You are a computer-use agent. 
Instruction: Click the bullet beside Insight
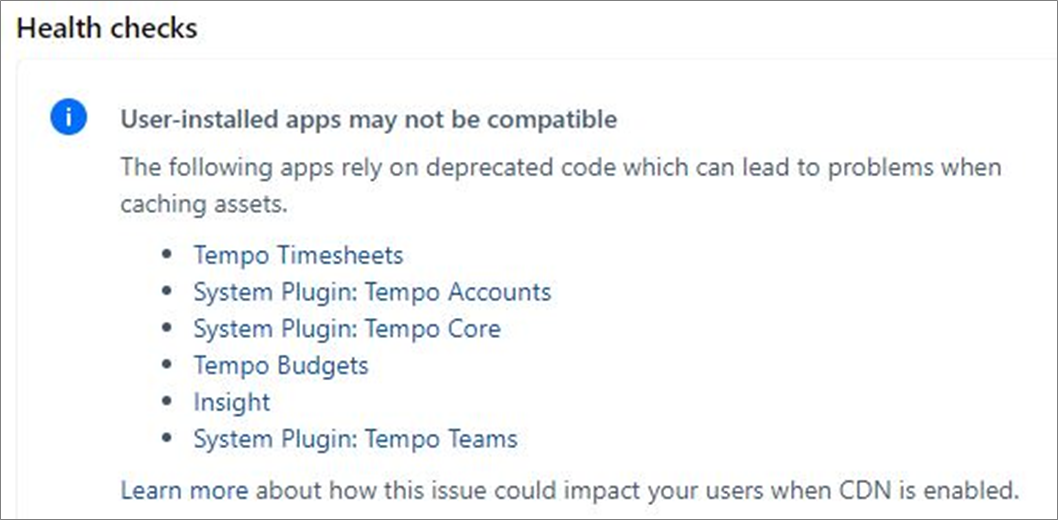click(167, 402)
